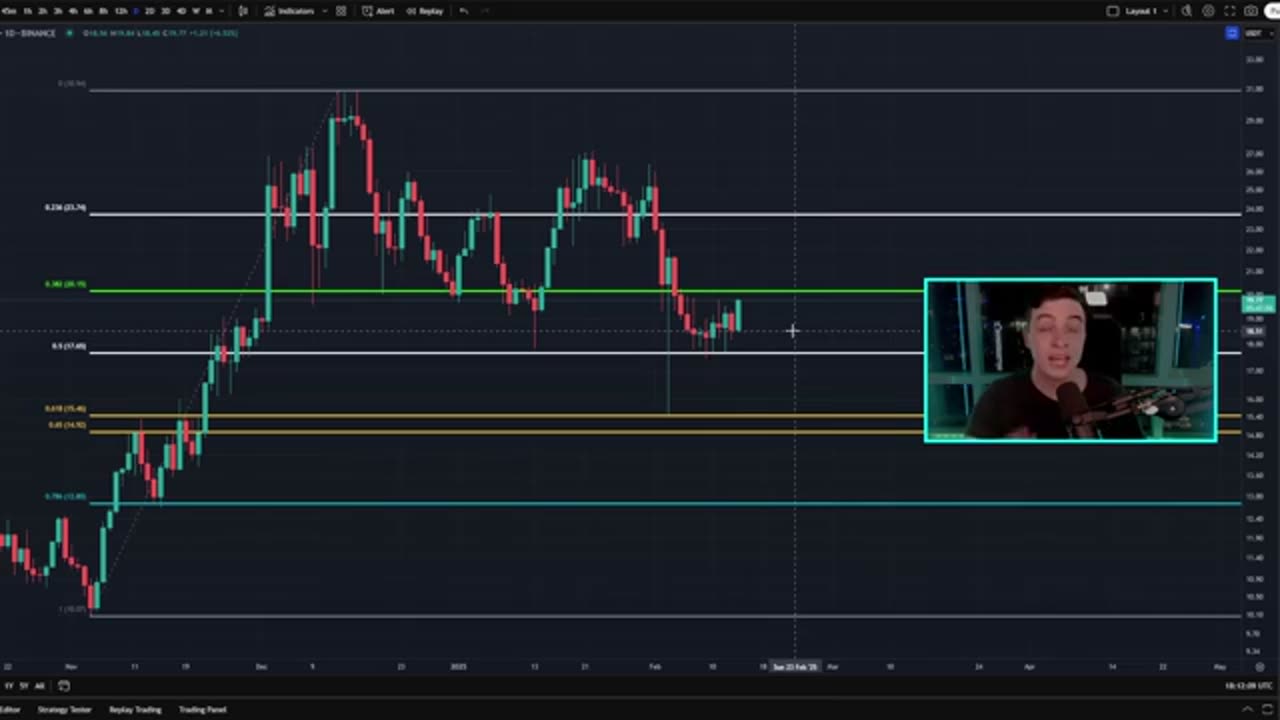Take a chart snapshot with camera icon
Viewport: 1280px width, 720px height.
point(1251,11)
